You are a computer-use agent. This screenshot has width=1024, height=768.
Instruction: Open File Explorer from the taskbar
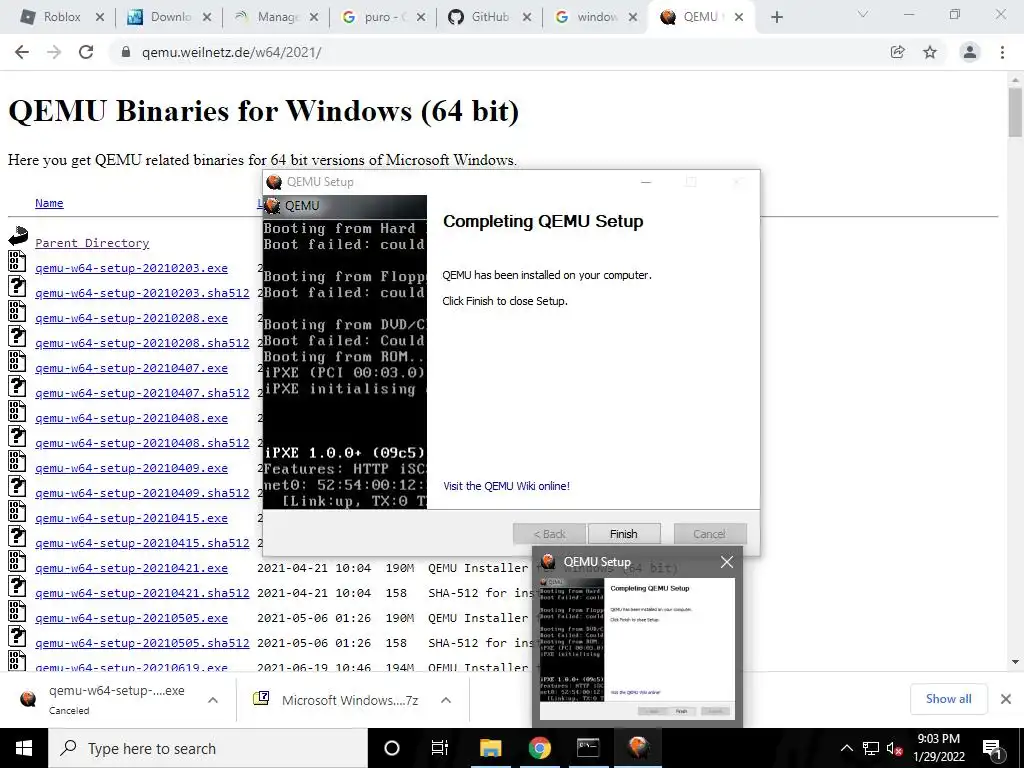tap(490, 748)
